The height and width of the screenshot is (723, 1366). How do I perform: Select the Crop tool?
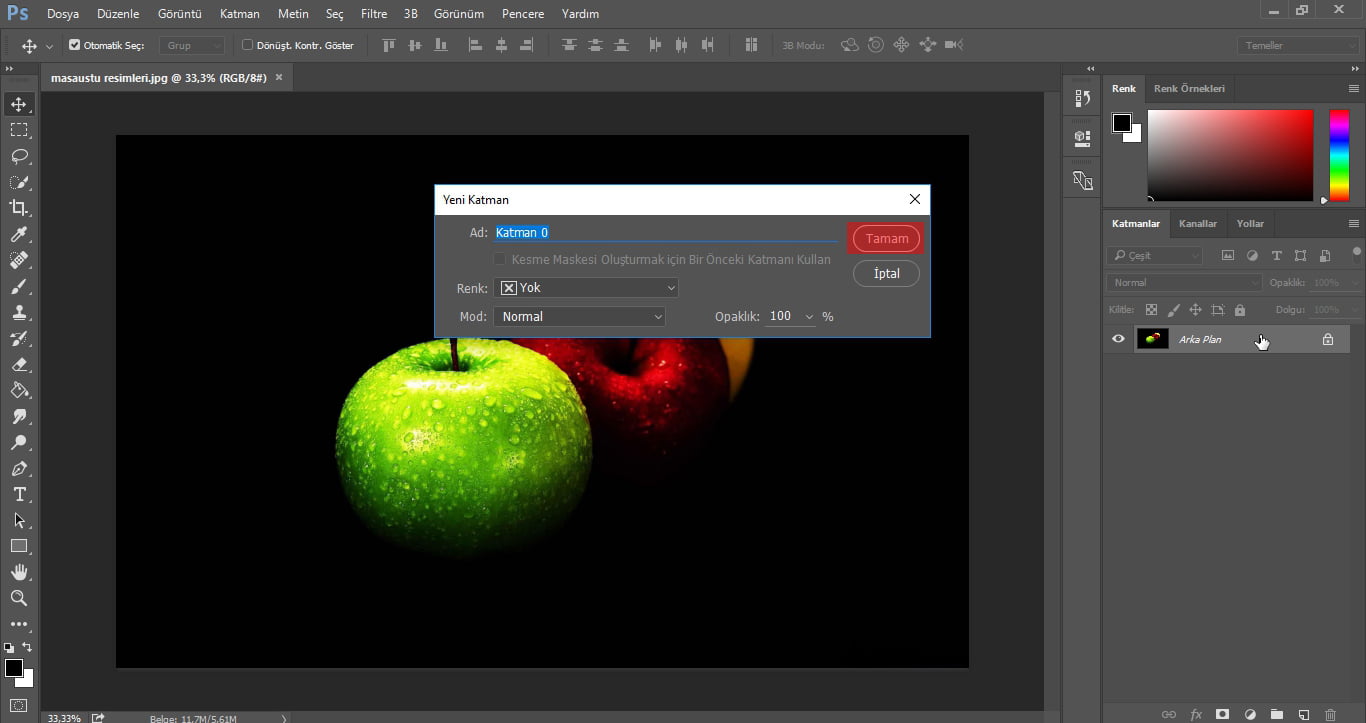pos(19,208)
